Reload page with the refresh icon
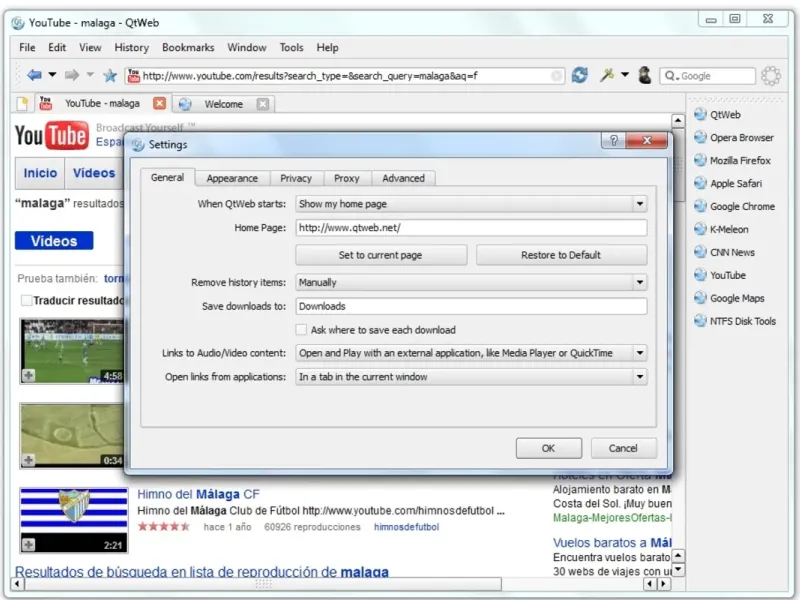Image resolution: width=800 pixels, height=600 pixels. (x=580, y=76)
